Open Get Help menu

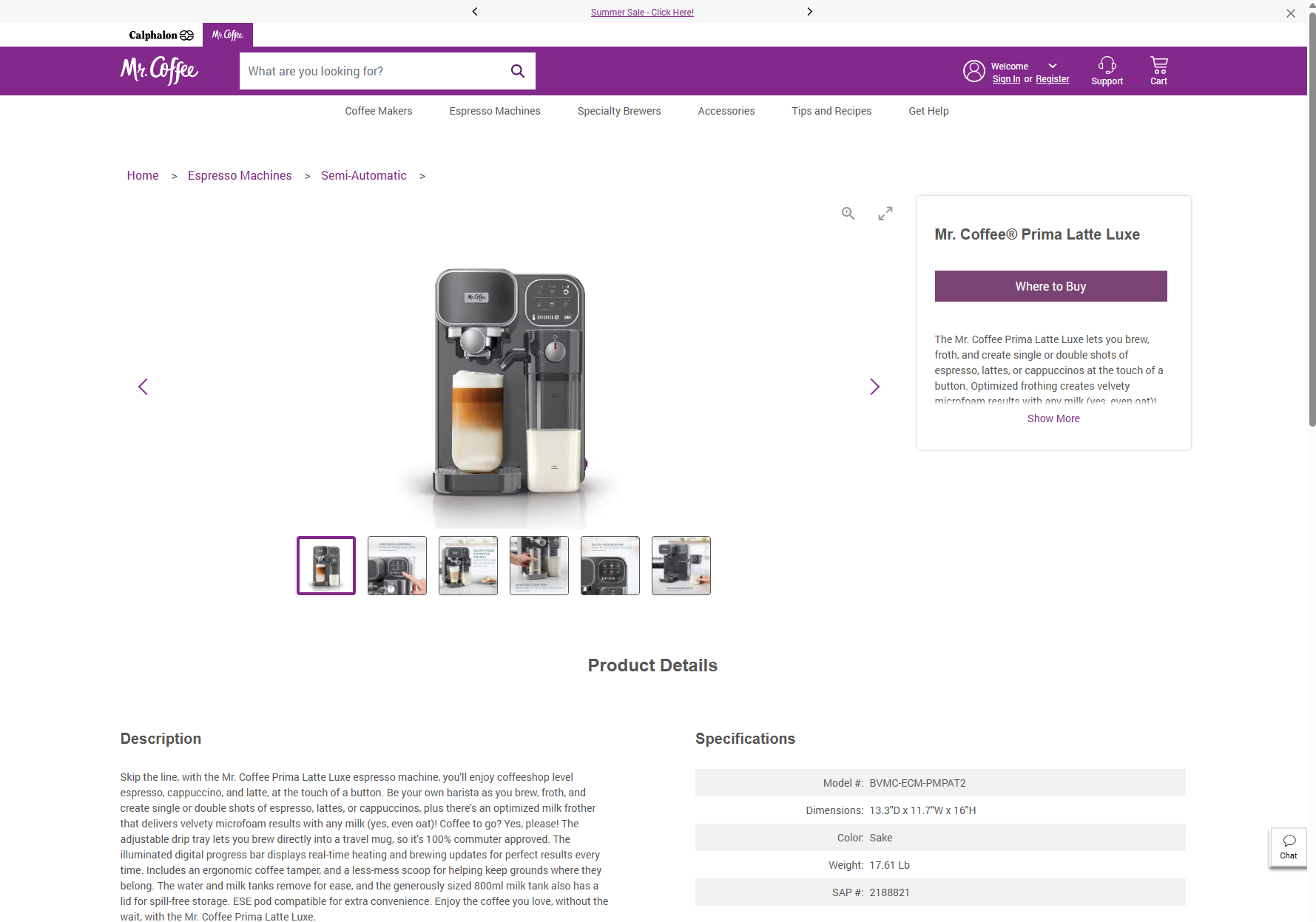pyautogui.click(x=928, y=111)
